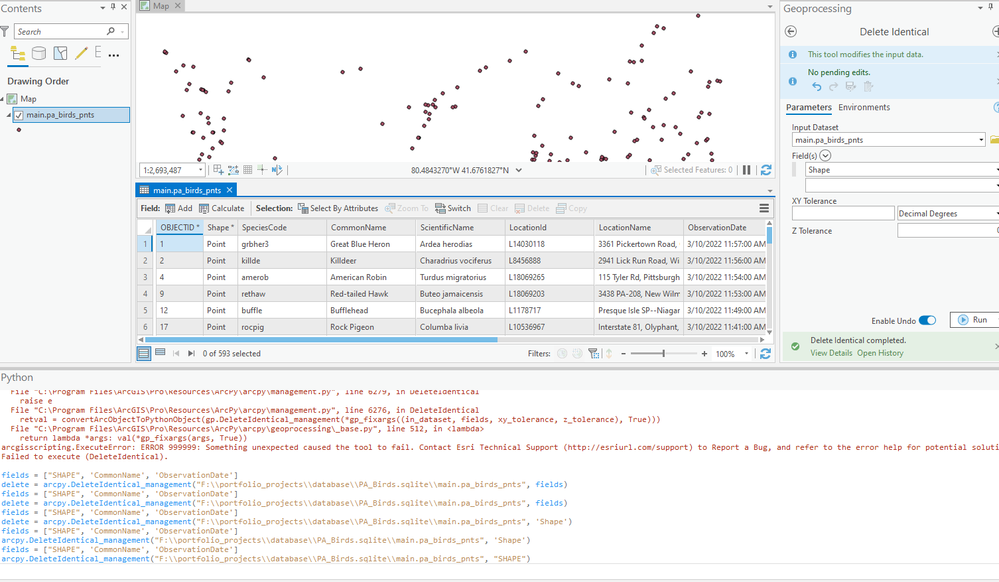
Task: Click the List By Editing pencil icon
Action: [81, 54]
